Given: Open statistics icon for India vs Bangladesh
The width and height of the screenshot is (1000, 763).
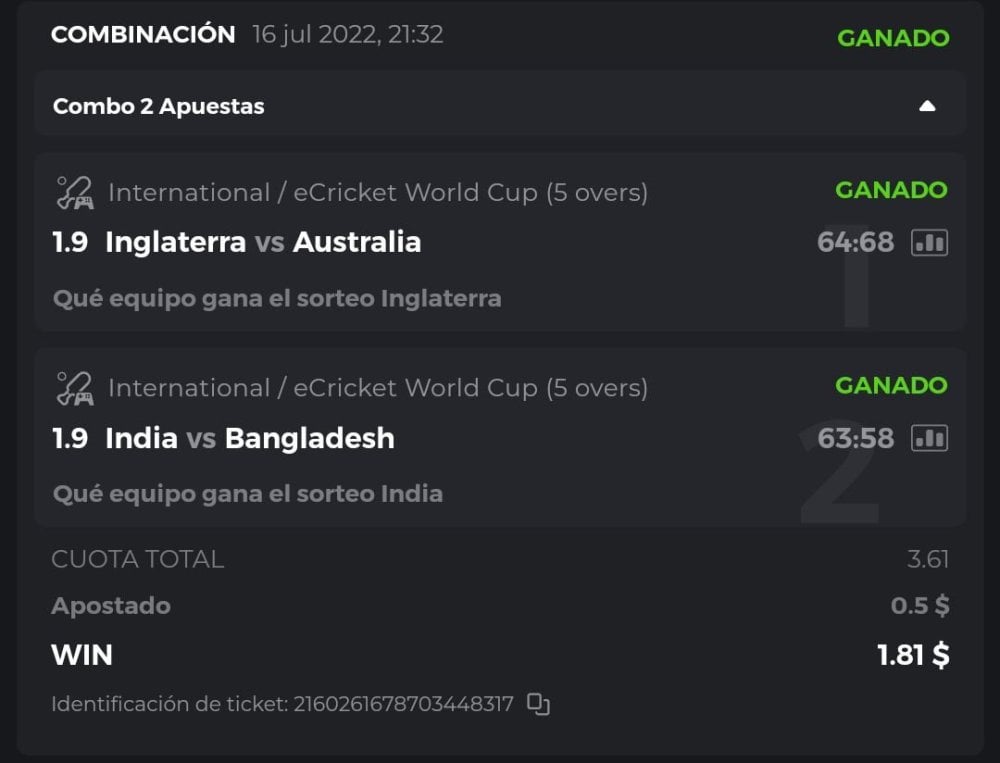Looking at the screenshot, I should click(x=929, y=438).
